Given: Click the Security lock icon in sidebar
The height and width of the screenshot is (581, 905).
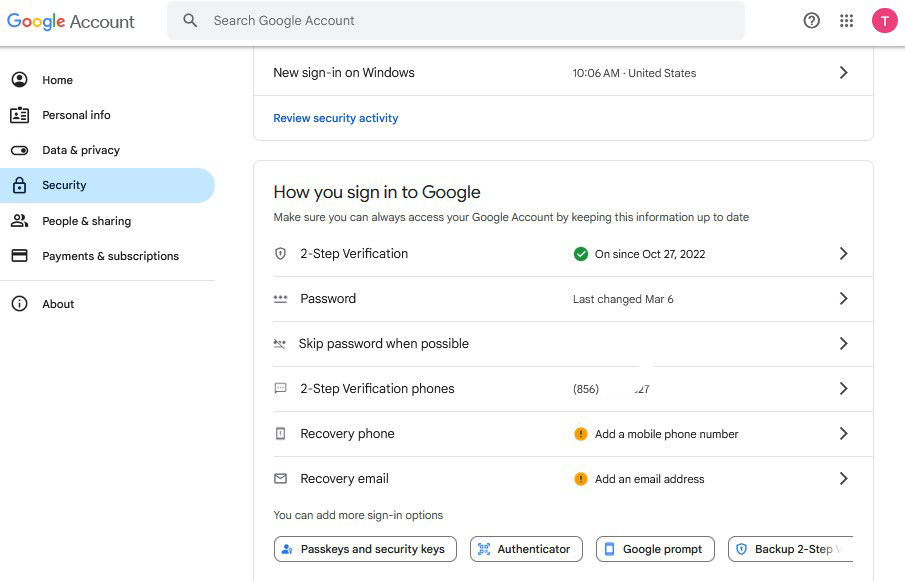Looking at the screenshot, I should (x=19, y=186).
